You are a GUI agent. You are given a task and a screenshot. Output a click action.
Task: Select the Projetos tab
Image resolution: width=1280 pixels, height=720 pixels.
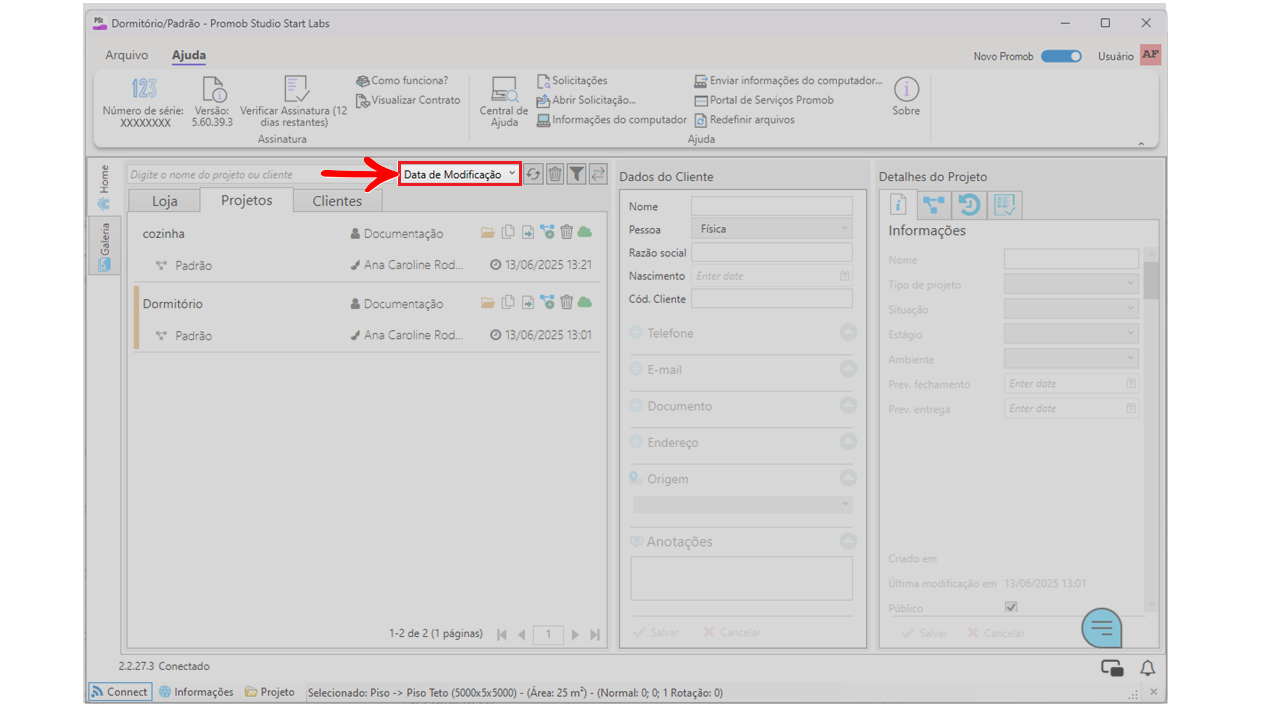(247, 200)
